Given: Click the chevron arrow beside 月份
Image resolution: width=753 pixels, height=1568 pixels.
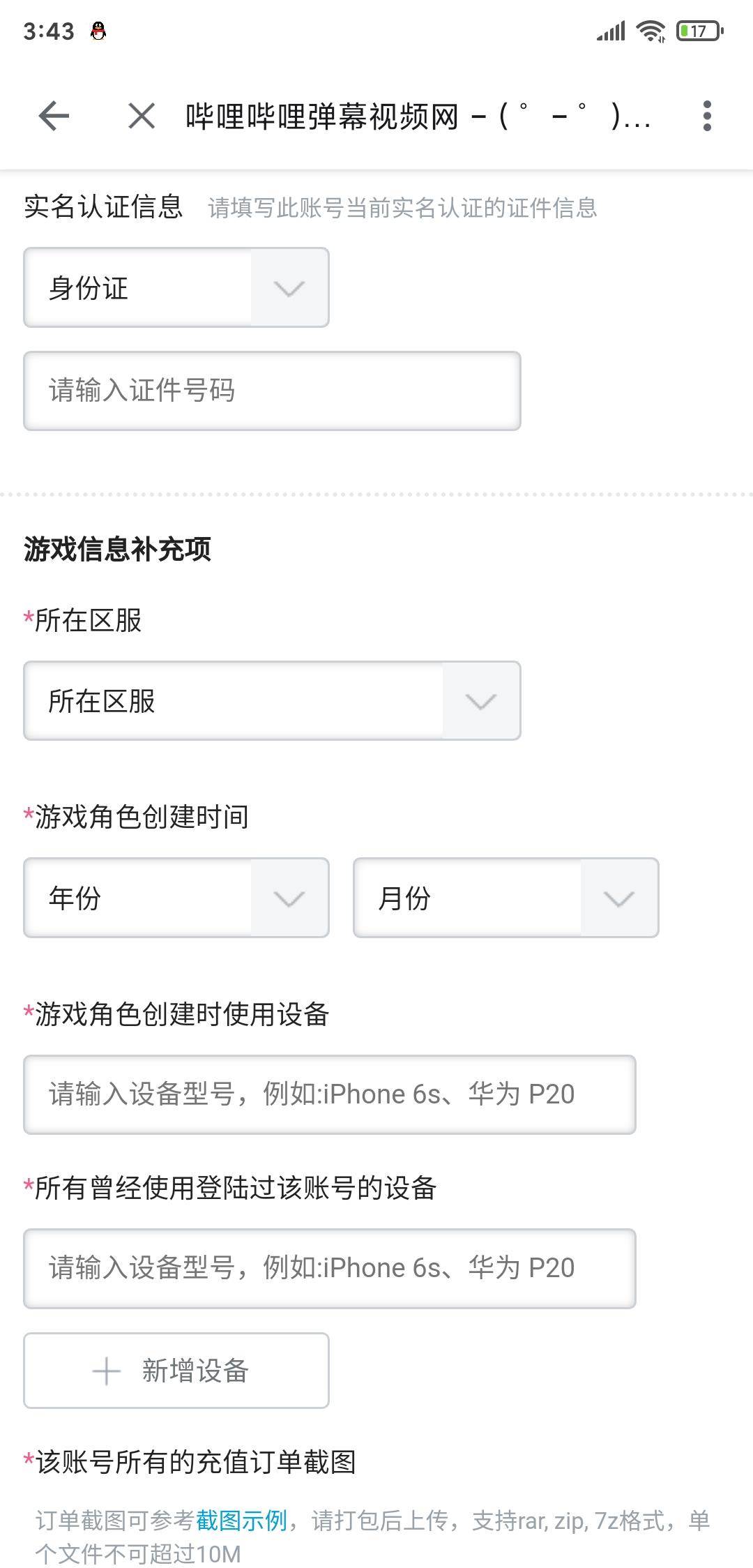Looking at the screenshot, I should 619,898.
